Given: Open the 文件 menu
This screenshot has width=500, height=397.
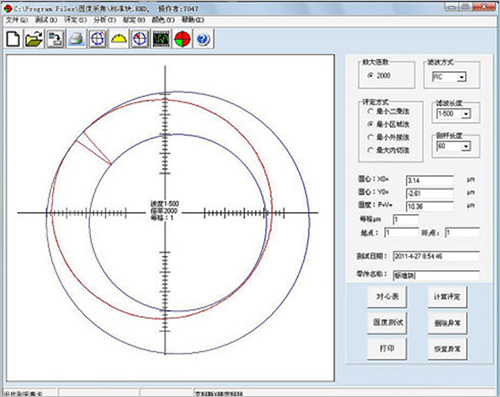Looking at the screenshot, I should coord(17,20).
